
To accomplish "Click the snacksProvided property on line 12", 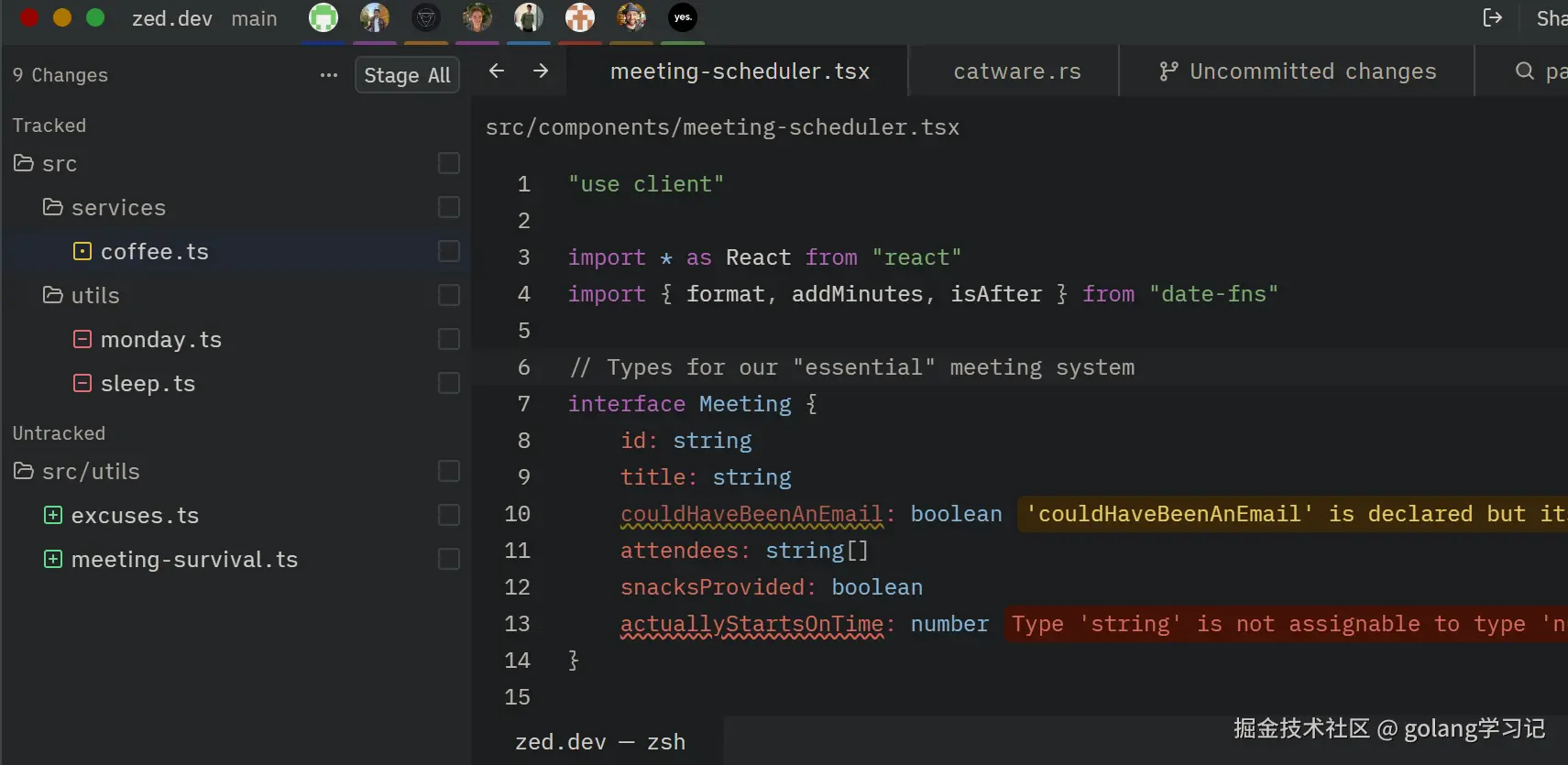I will point(712,587).
